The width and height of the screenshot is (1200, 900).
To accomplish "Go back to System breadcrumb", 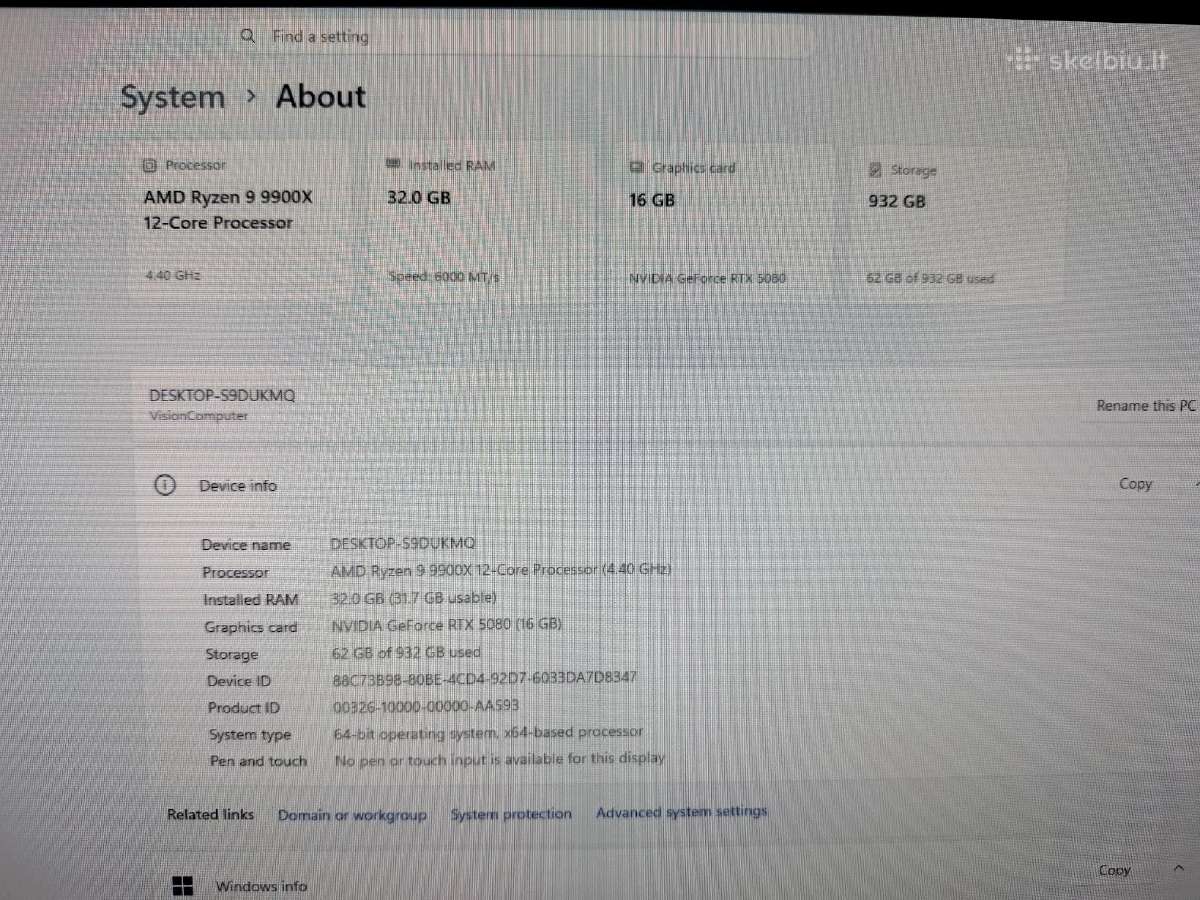I will click(173, 98).
